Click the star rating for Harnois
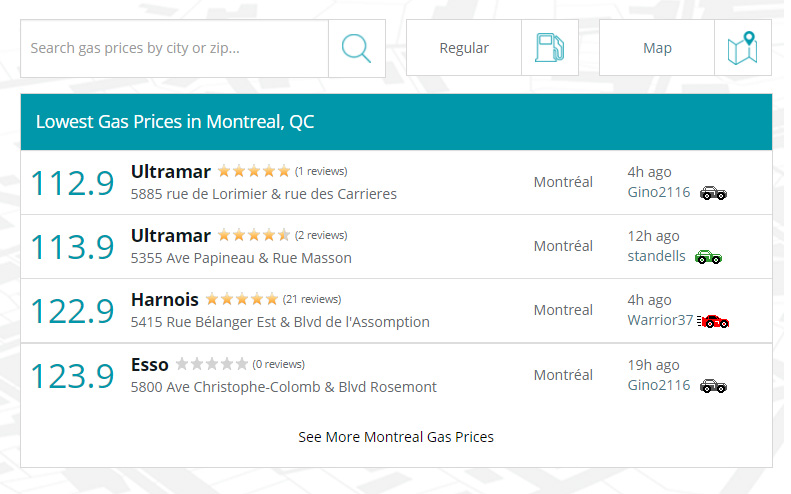The height and width of the screenshot is (494, 791). [x=242, y=299]
